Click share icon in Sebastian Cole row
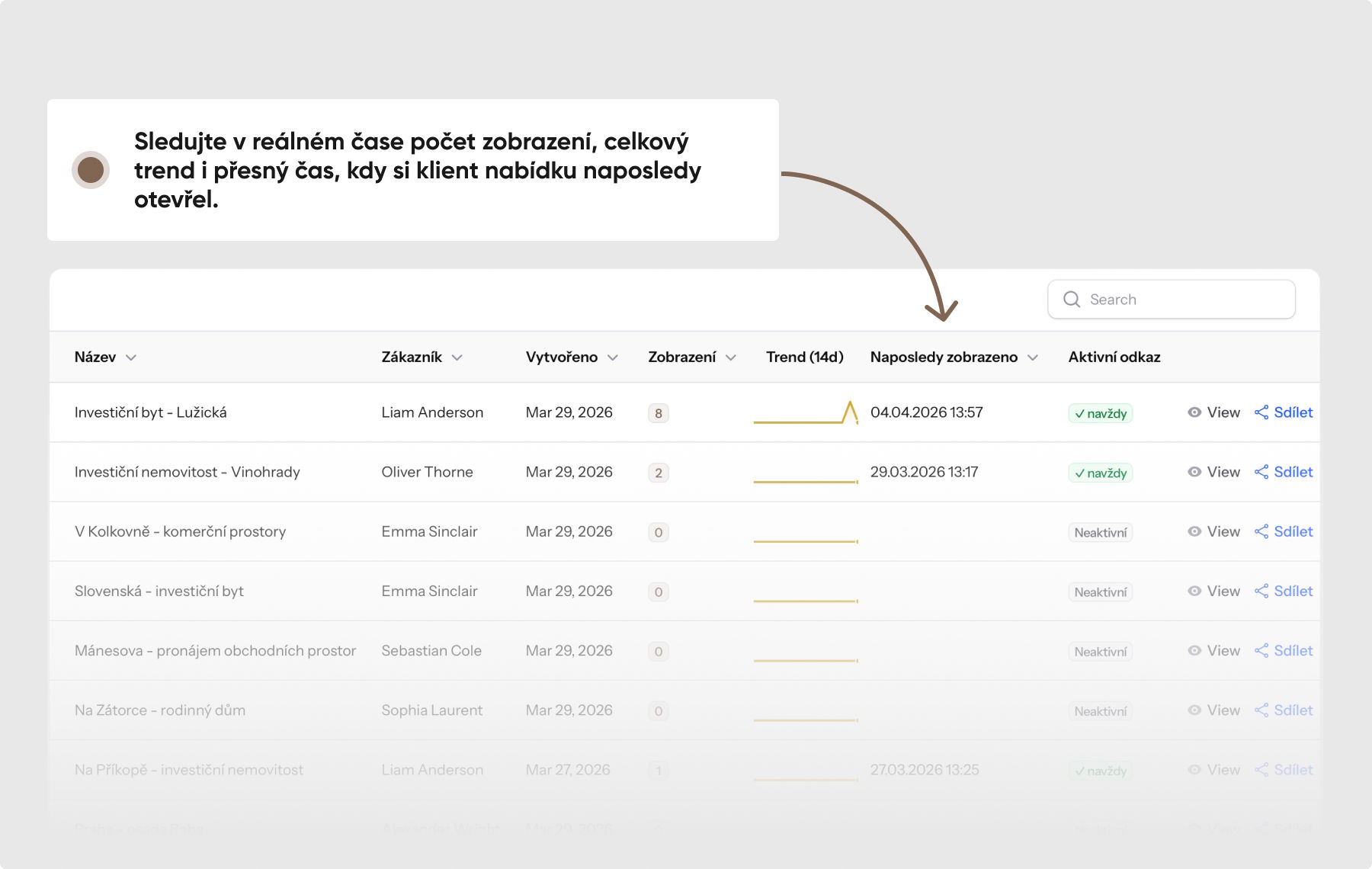The width and height of the screenshot is (1372, 869). (x=1261, y=650)
